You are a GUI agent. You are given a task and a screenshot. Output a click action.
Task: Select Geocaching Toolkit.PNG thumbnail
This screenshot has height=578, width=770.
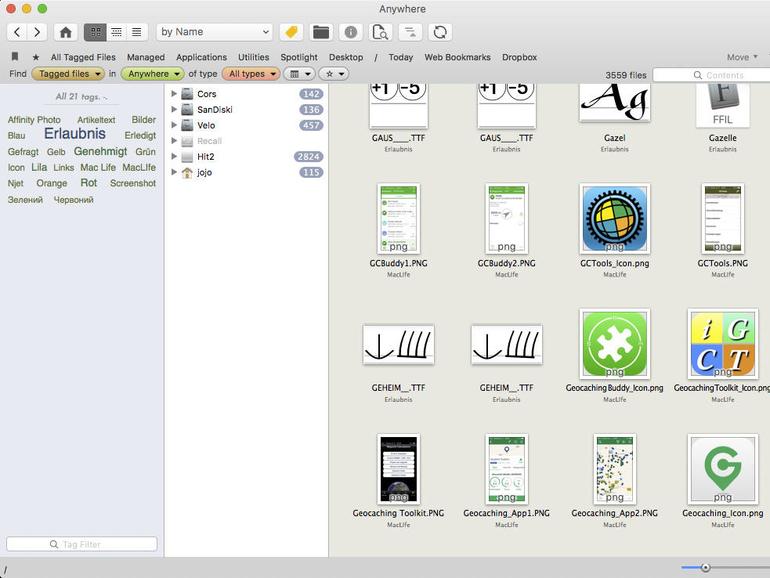398,469
